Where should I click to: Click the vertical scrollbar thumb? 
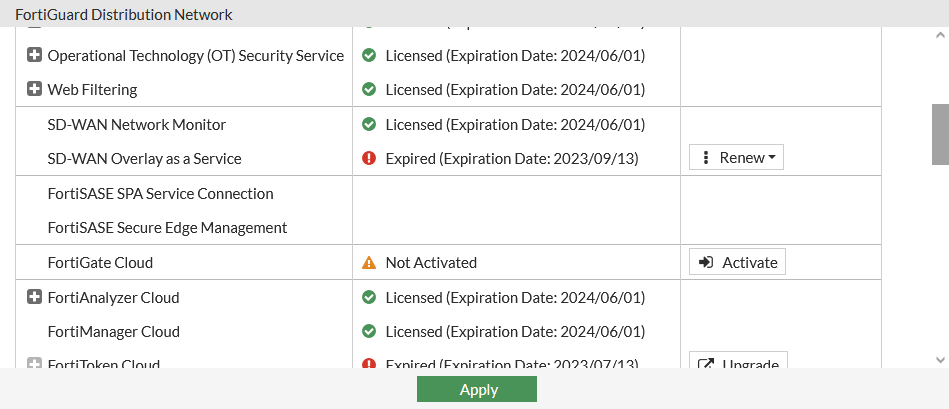940,133
